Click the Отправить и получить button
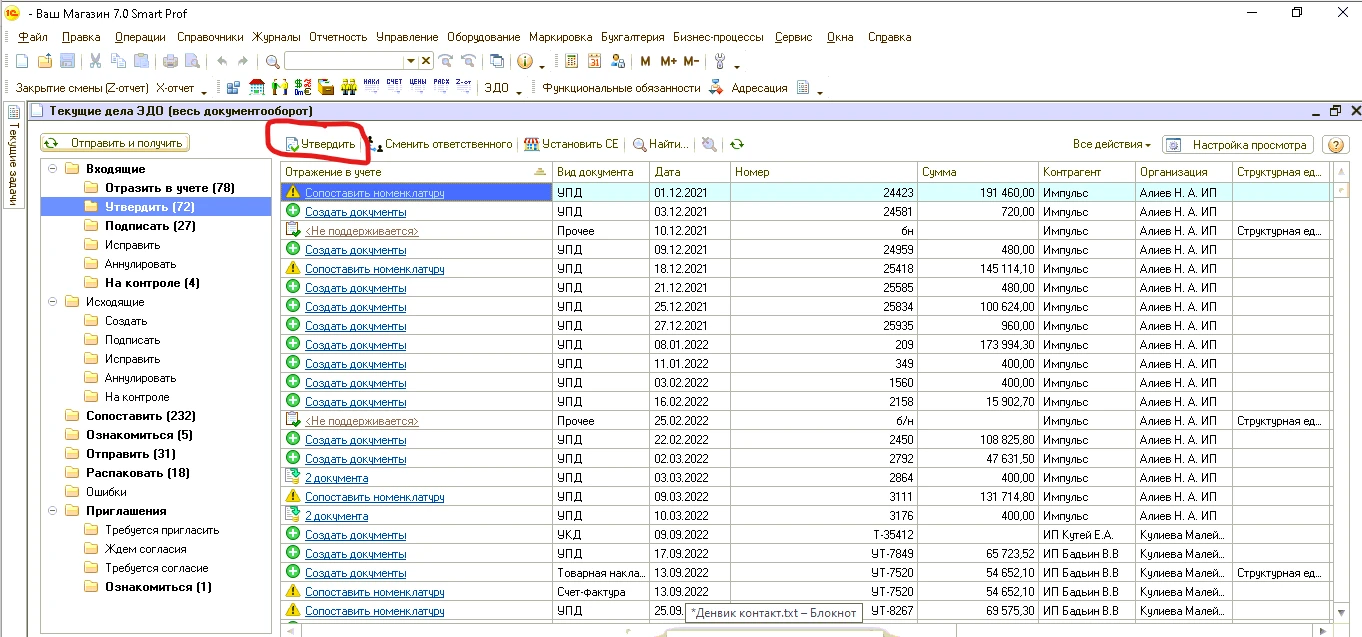The image size is (1362, 637). pyautogui.click(x=116, y=143)
